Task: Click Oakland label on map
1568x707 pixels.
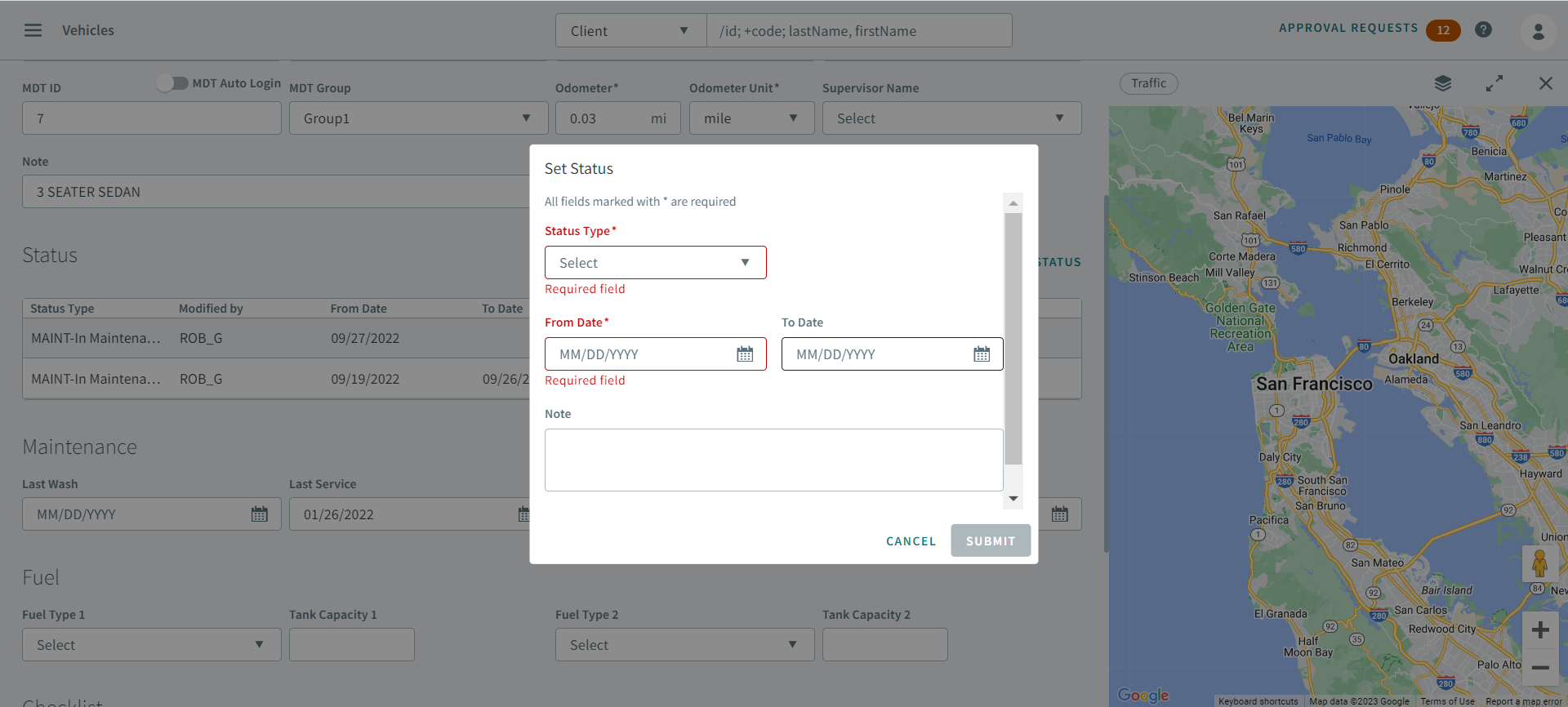Action: click(x=1414, y=359)
